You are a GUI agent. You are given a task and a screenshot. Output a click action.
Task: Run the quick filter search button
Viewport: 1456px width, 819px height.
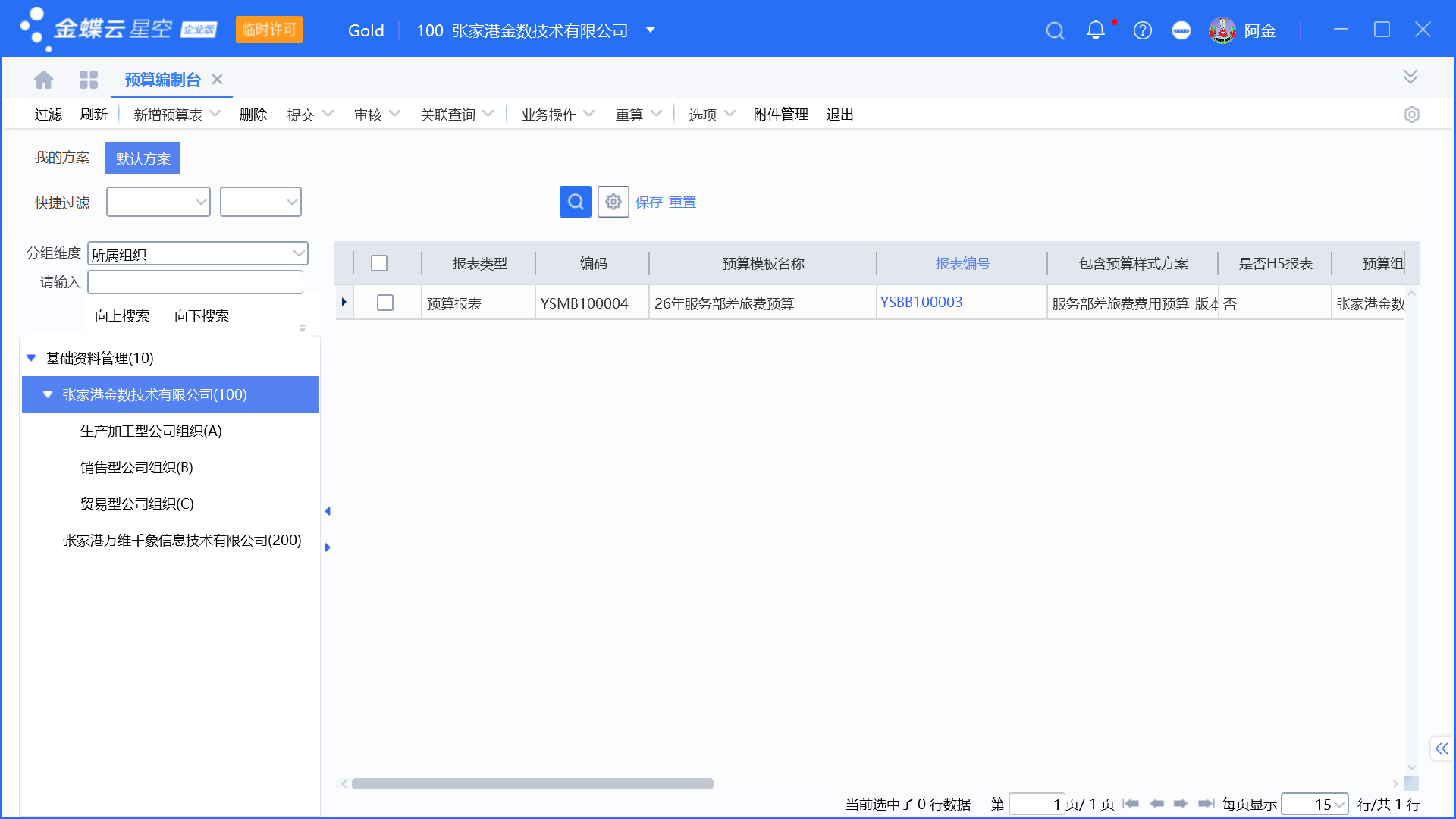(x=576, y=202)
